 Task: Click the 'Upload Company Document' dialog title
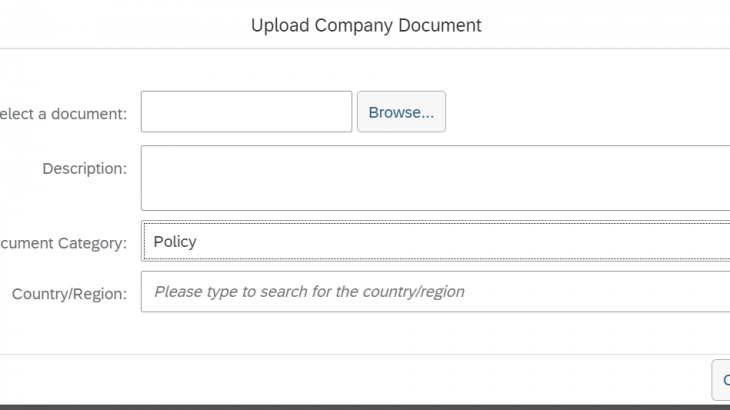click(366, 25)
